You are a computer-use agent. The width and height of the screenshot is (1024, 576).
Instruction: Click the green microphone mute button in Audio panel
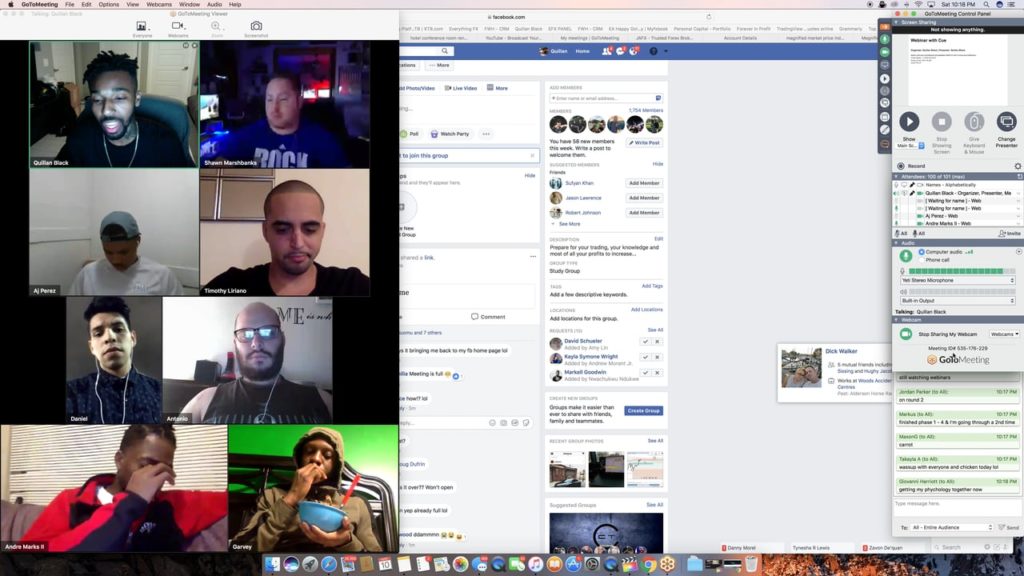click(x=906, y=256)
